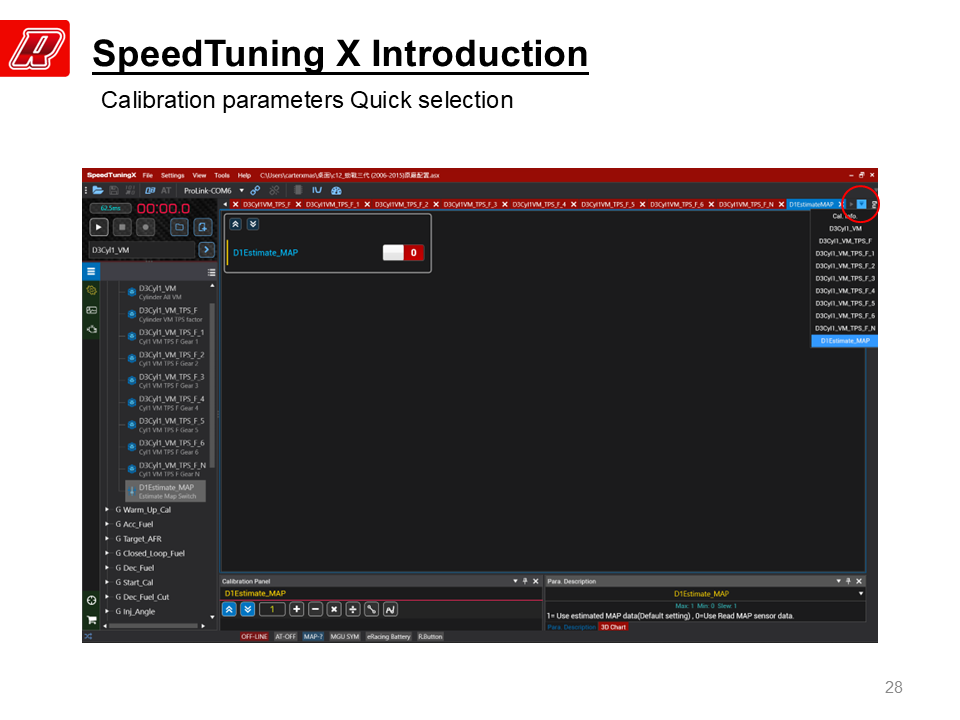Open the log folder button
The image size is (960, 720).
(179, 227)
